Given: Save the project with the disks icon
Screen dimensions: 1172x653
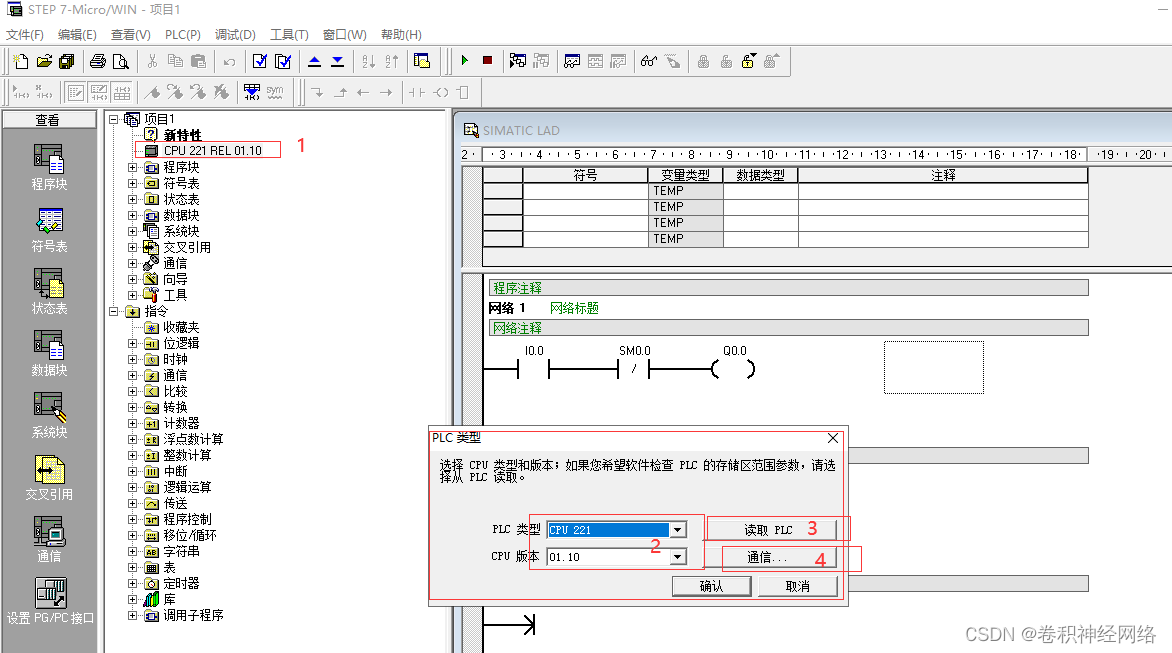Looking at the screenshot, I should (x=67, y=61).
